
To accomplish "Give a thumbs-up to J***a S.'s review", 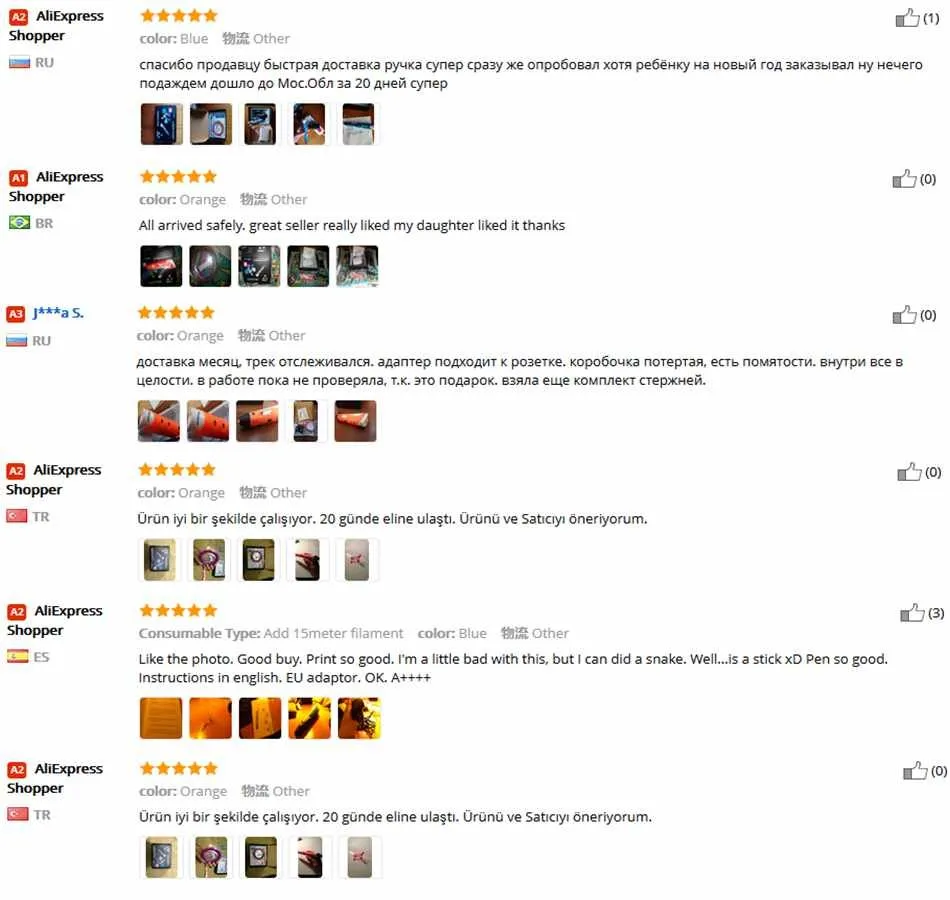I will click(x=904, y=315).
